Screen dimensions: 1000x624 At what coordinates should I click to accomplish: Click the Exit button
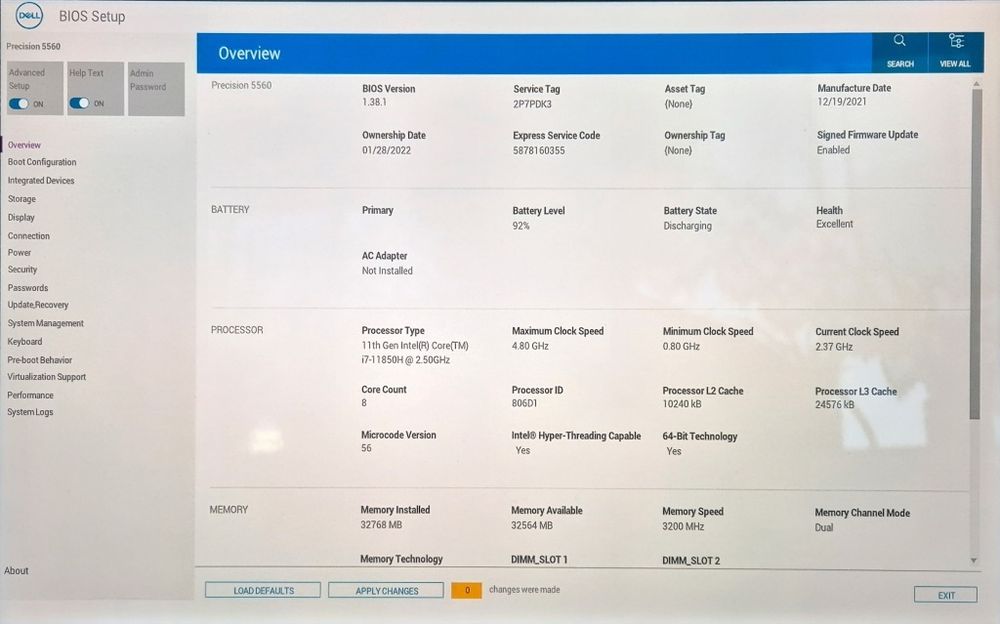tap(946, 595)
